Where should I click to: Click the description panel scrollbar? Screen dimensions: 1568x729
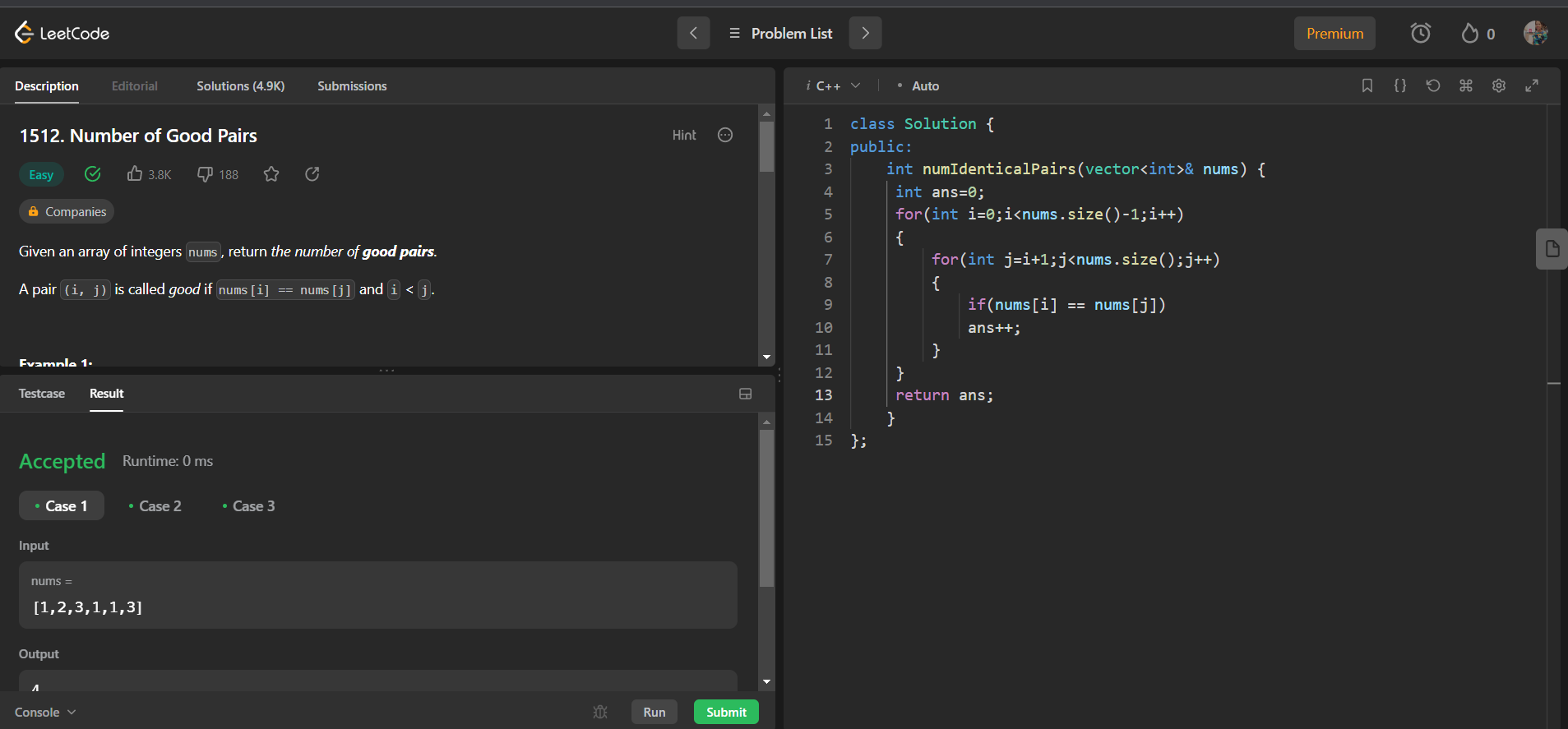coord(766,146)
